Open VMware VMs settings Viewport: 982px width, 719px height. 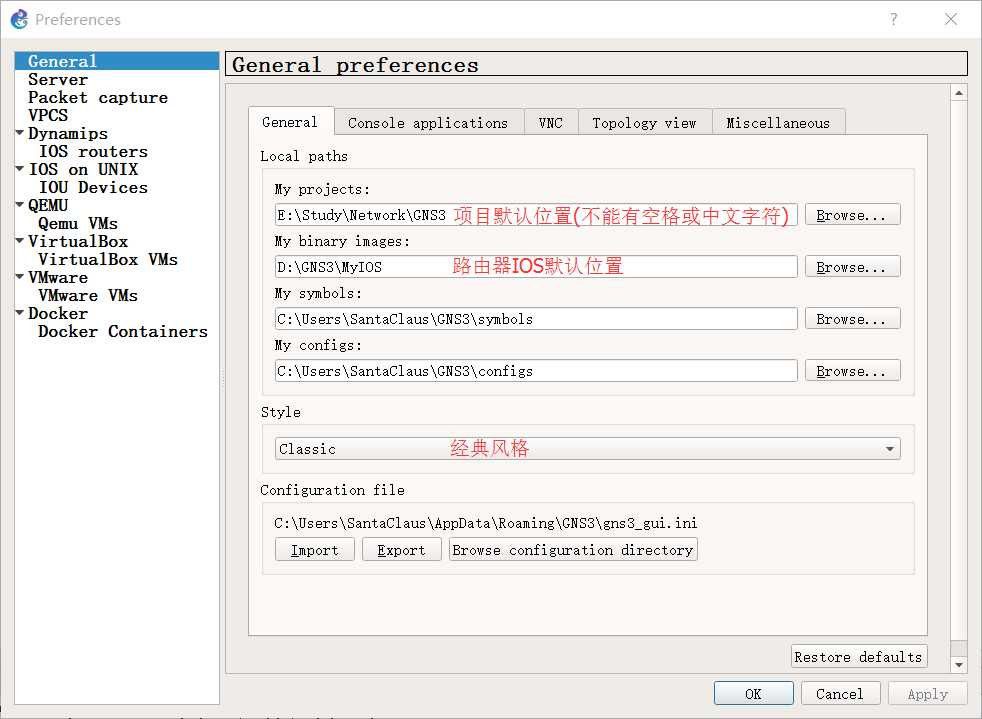(88, 296)
